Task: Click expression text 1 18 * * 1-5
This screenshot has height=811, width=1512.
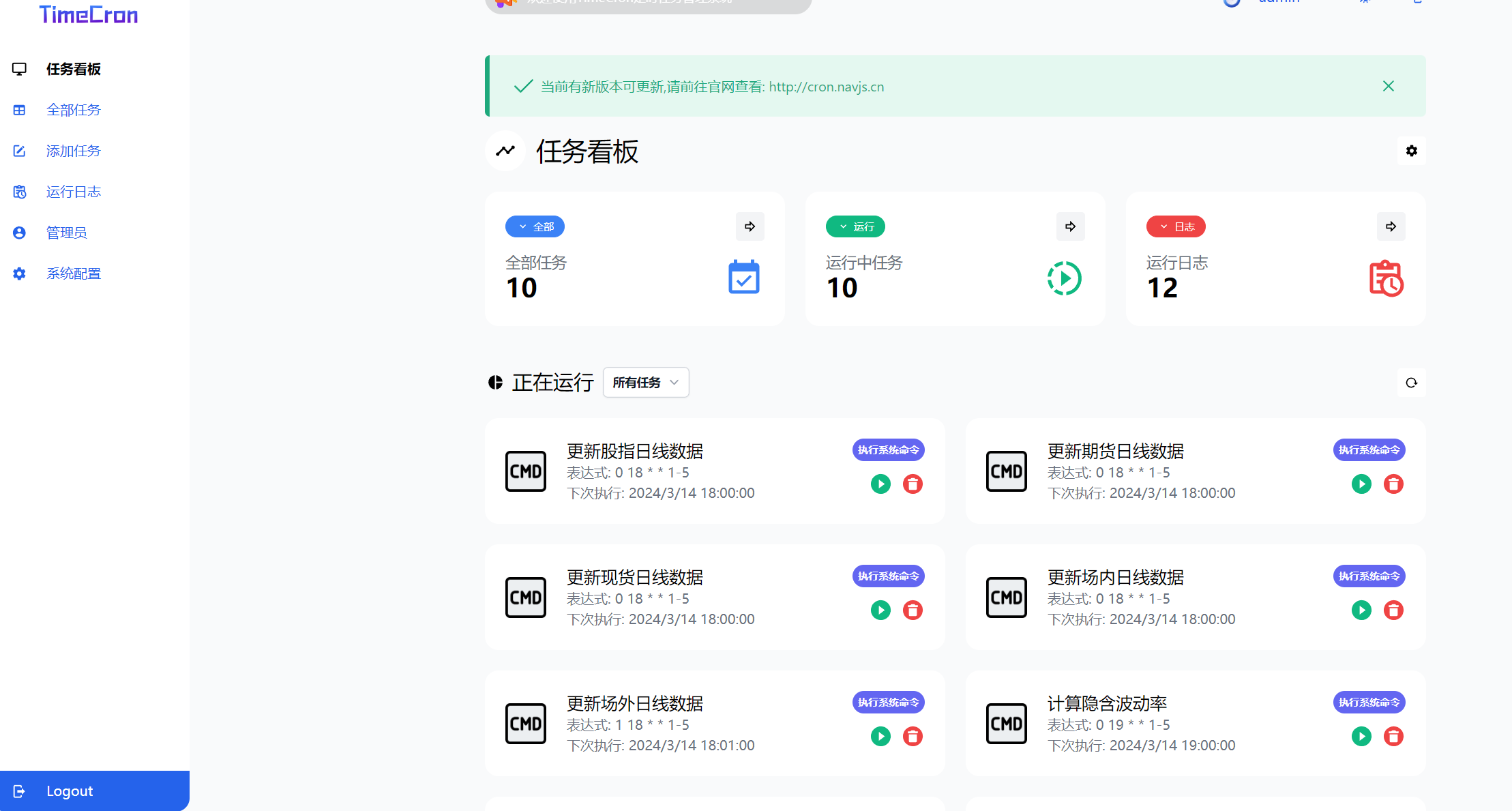Action: pyautogui.click(x=652, y=724)
